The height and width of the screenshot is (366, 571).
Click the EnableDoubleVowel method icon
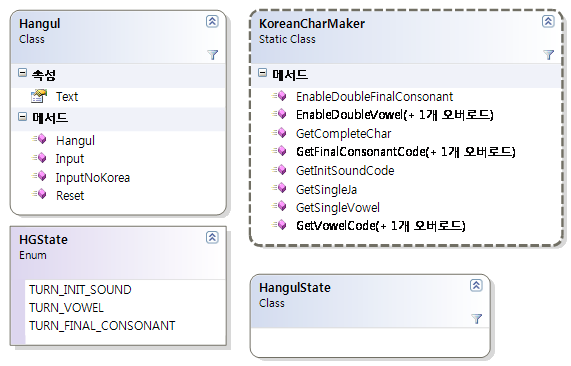(279, 114)
